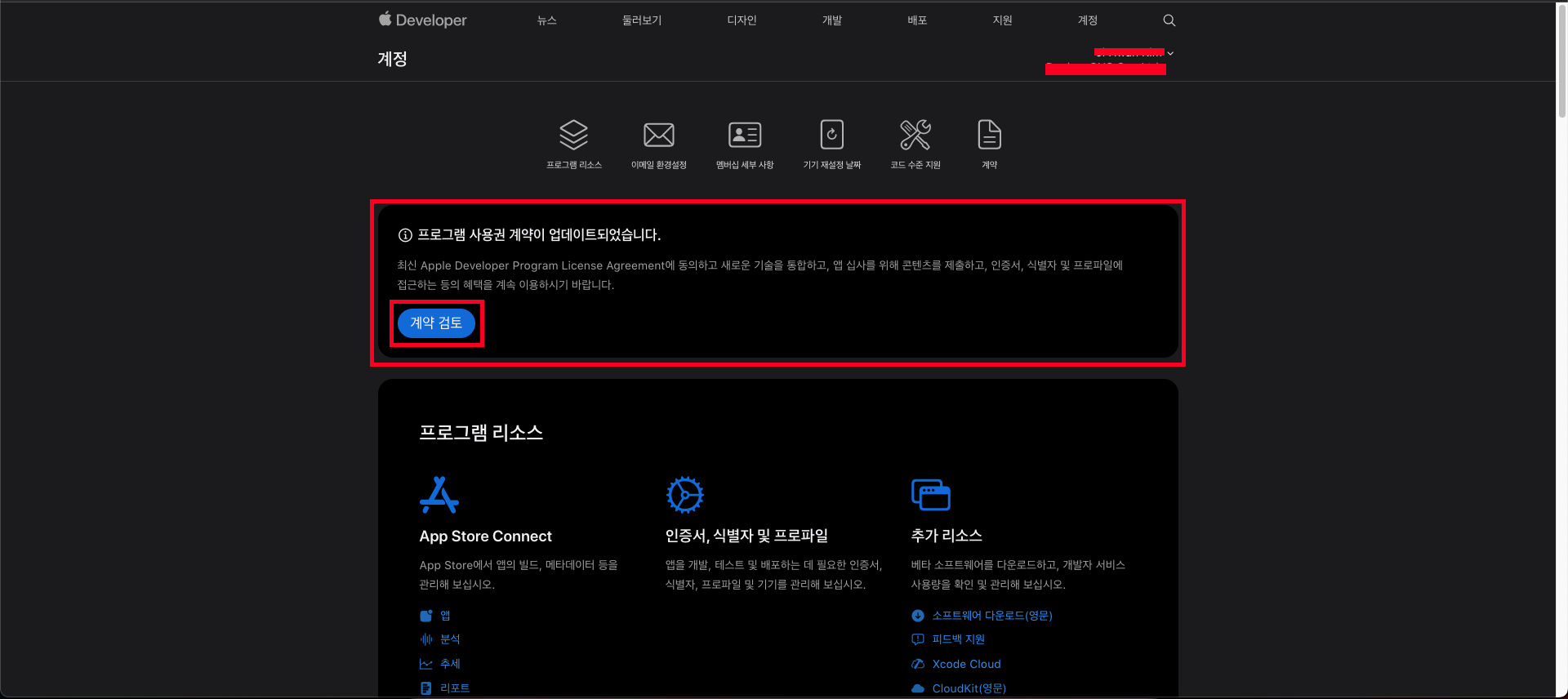Open 이메일 환경설정 envelope icon

[658, 135]
